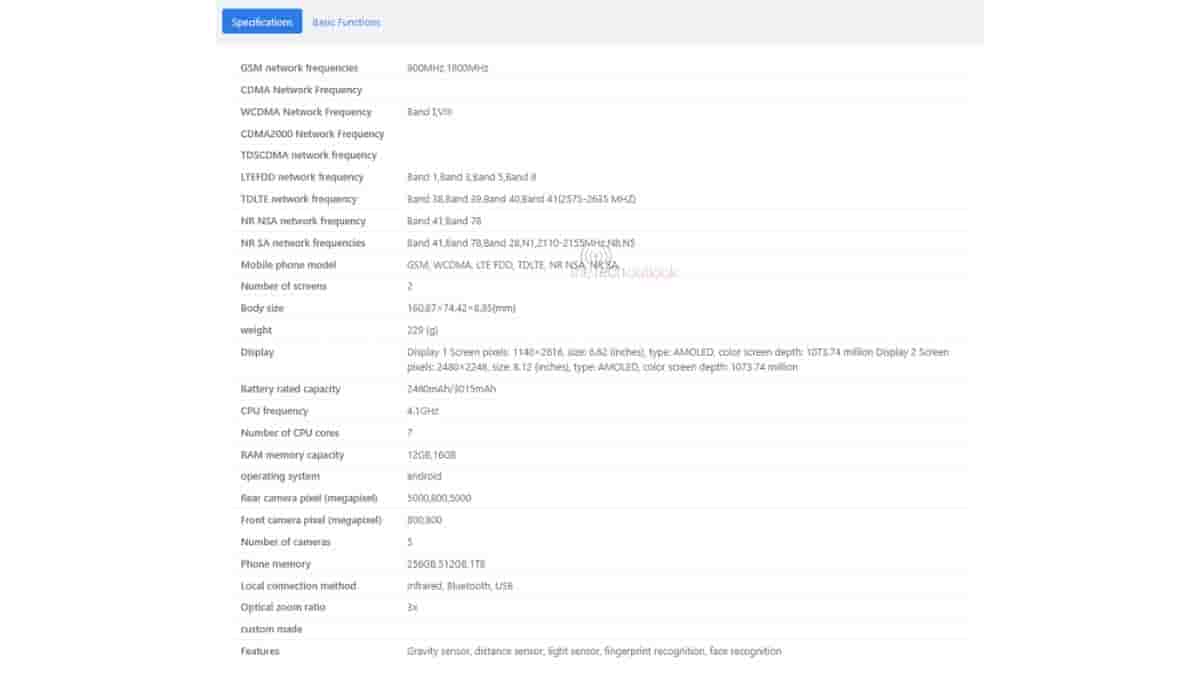The height and width of the screenshot is (675, 1200).
Task: Select the Optical zoom ratio label
Action: pyautogui.click(x=283, y=607)
